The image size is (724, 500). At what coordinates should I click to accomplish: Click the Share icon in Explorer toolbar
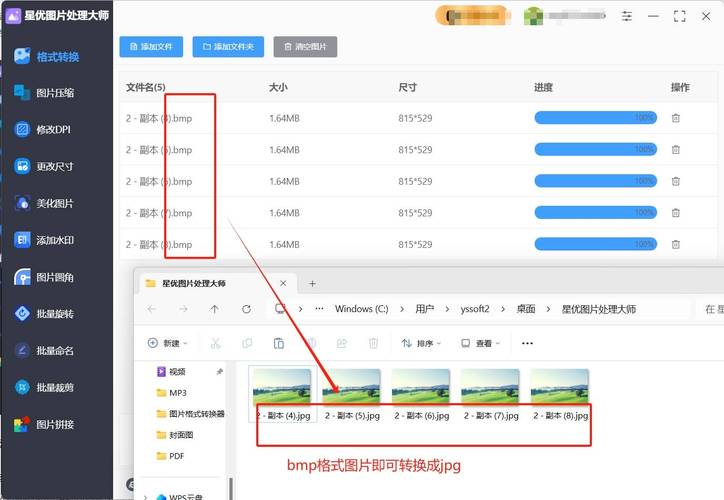(x=342, y=343)
